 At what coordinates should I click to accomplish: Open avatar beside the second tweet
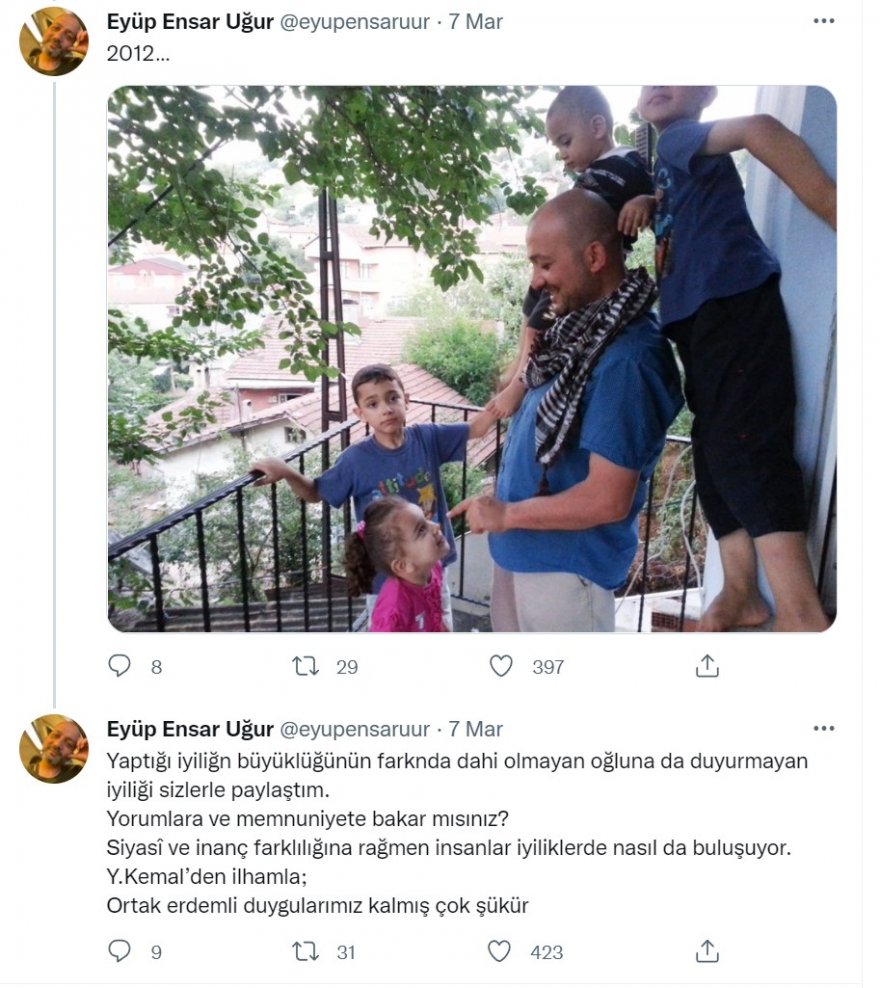coord(54,749)
